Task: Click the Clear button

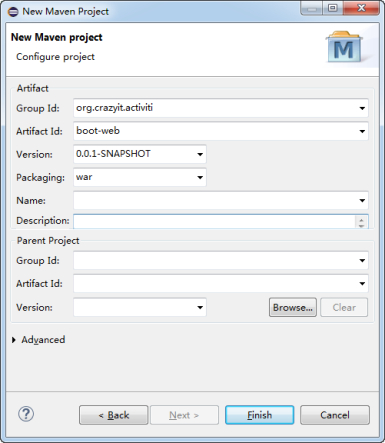Action: pos(344,307)
